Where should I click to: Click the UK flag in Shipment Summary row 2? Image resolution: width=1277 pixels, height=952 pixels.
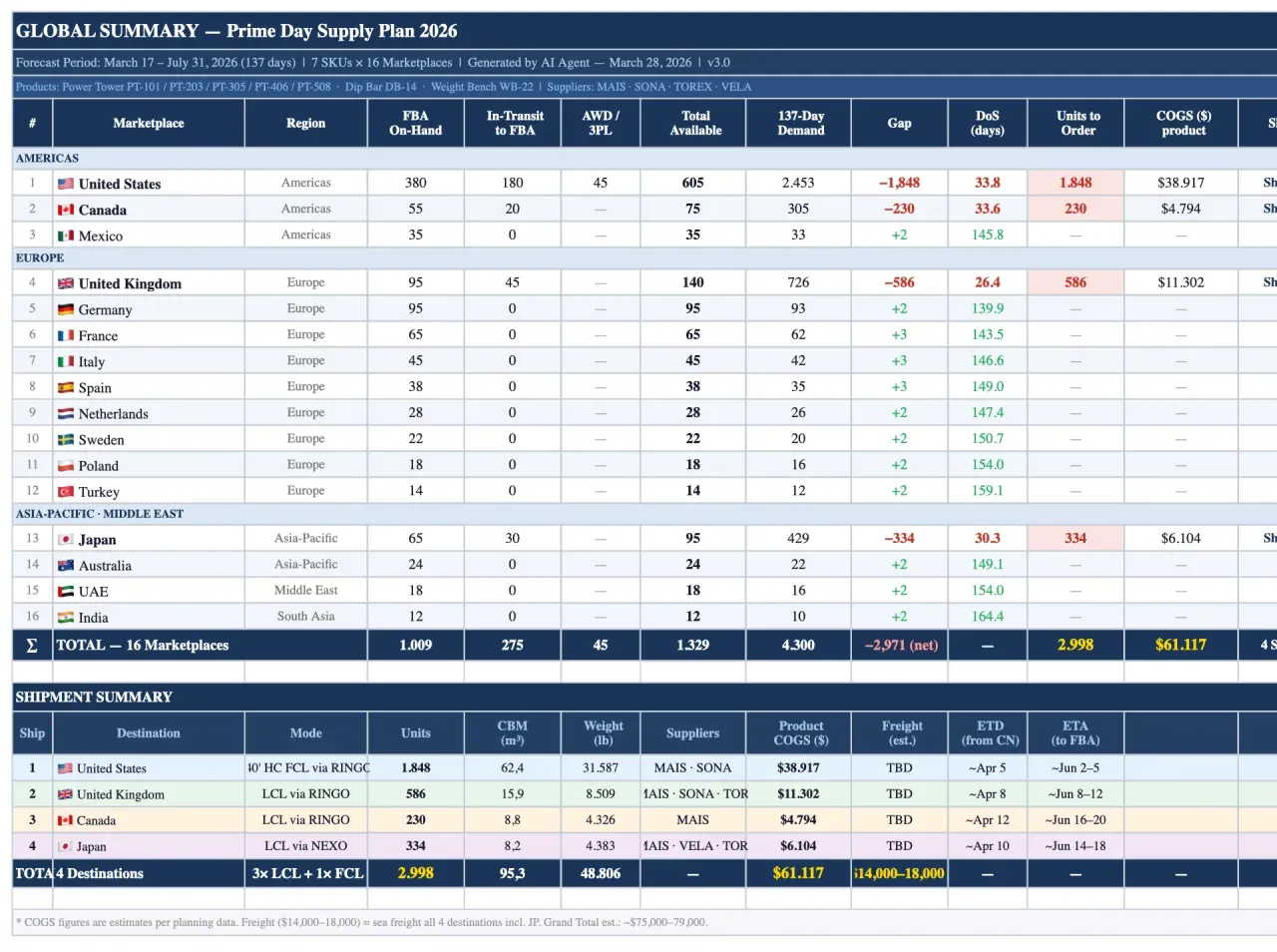coord(65,794)
